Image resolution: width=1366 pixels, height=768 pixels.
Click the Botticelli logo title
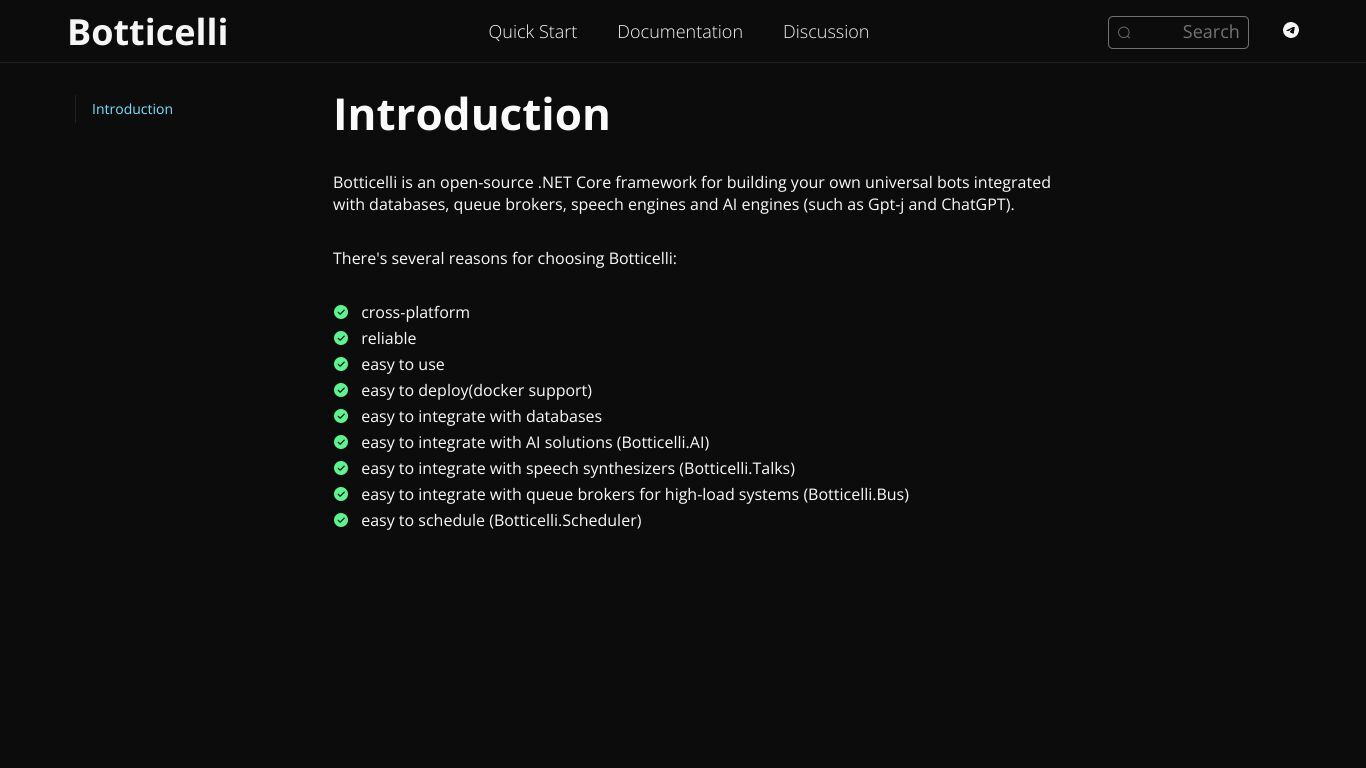pos(148,32)
